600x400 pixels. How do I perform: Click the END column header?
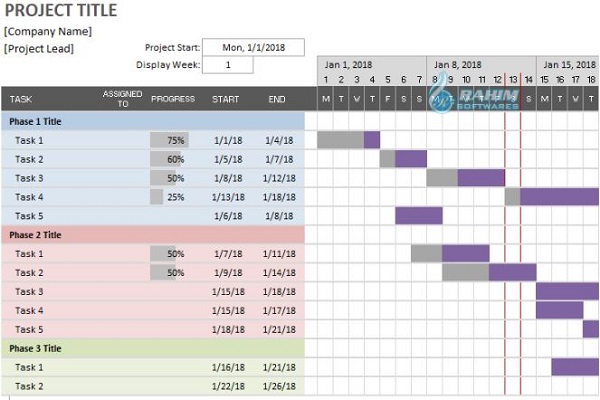(276, 99)
